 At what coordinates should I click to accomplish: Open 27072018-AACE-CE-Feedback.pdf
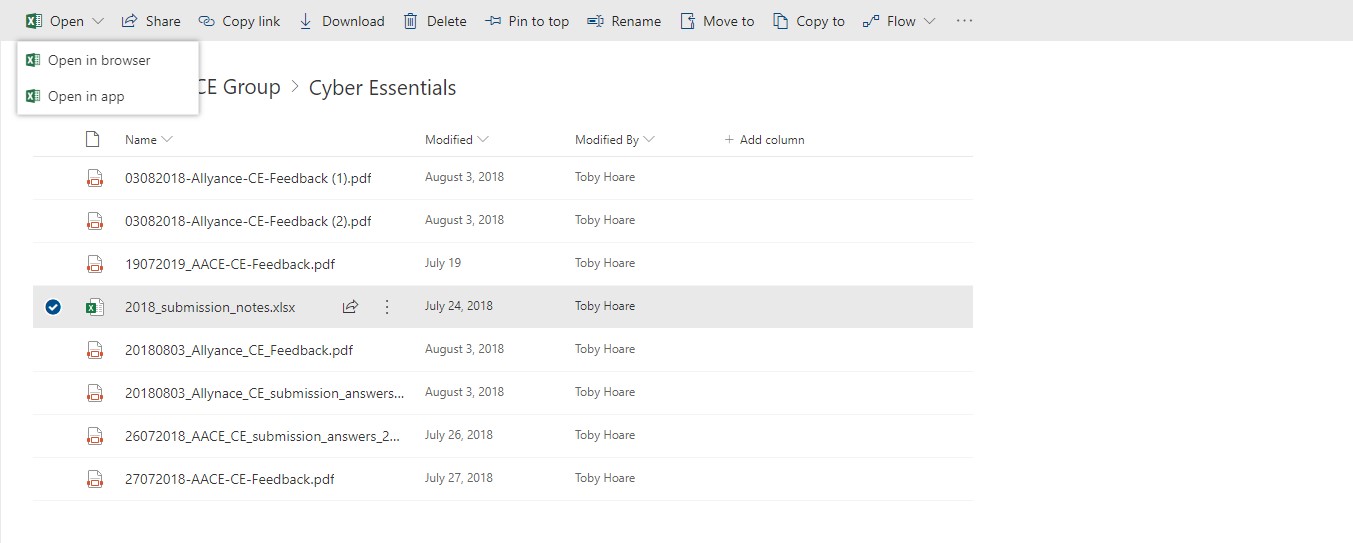(x=230, y=479)
